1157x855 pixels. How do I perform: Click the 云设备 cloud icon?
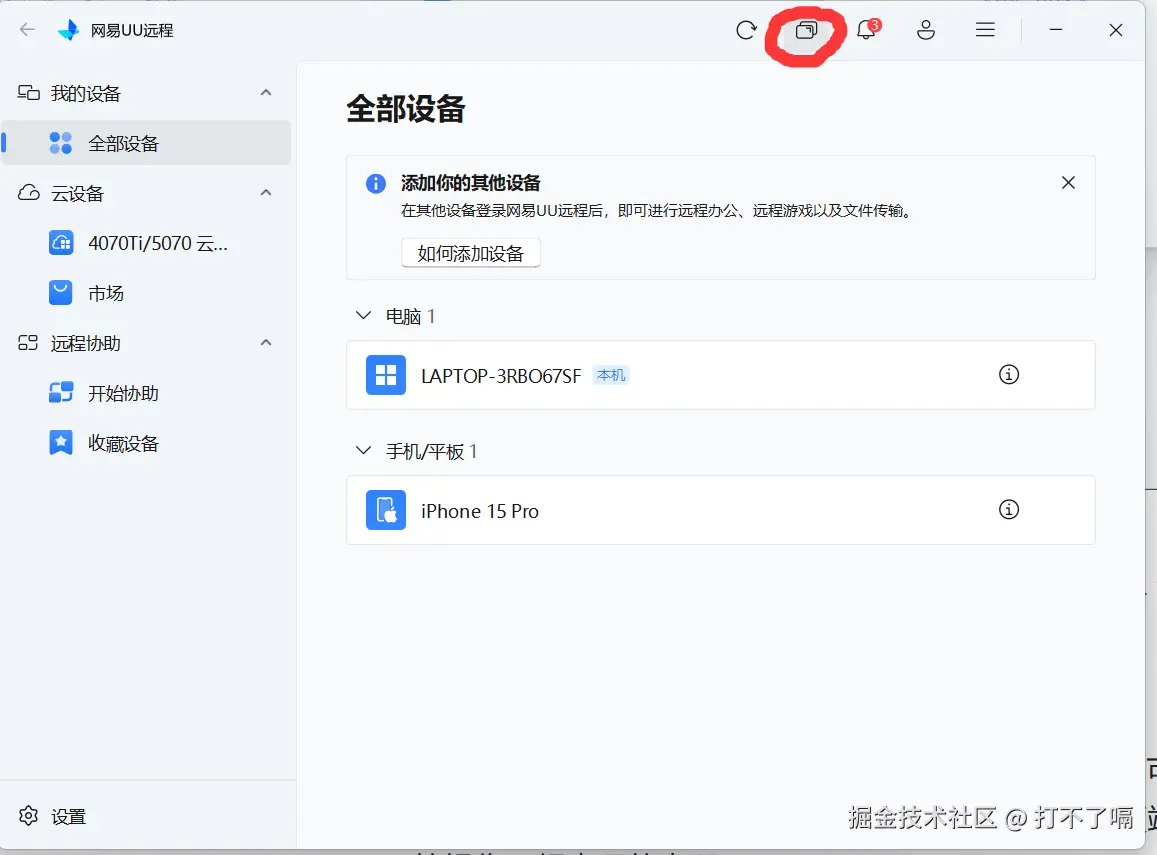pos(29,193)
